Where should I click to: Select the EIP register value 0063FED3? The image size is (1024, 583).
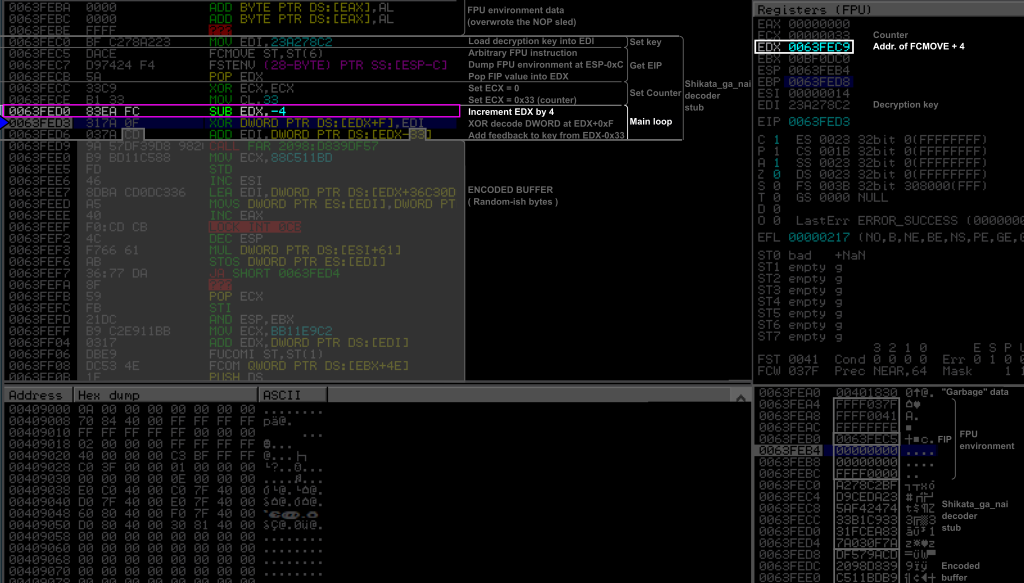[819, 121]
